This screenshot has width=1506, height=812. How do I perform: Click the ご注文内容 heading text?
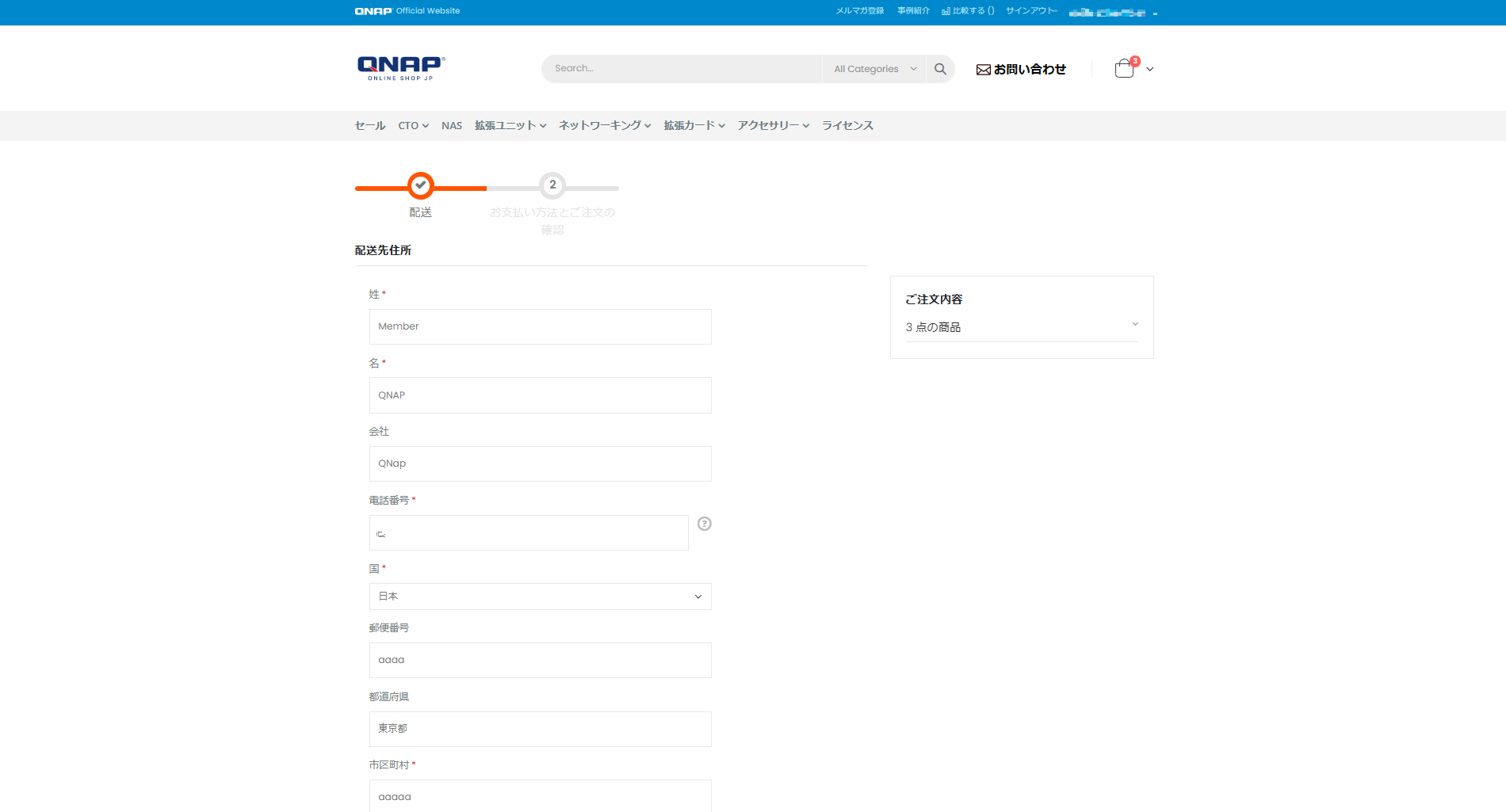pyautogui.click(x=934, y=299)
